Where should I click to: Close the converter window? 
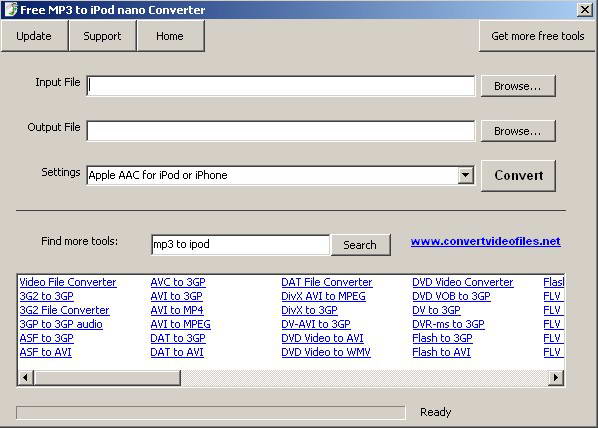pos(585,9)
